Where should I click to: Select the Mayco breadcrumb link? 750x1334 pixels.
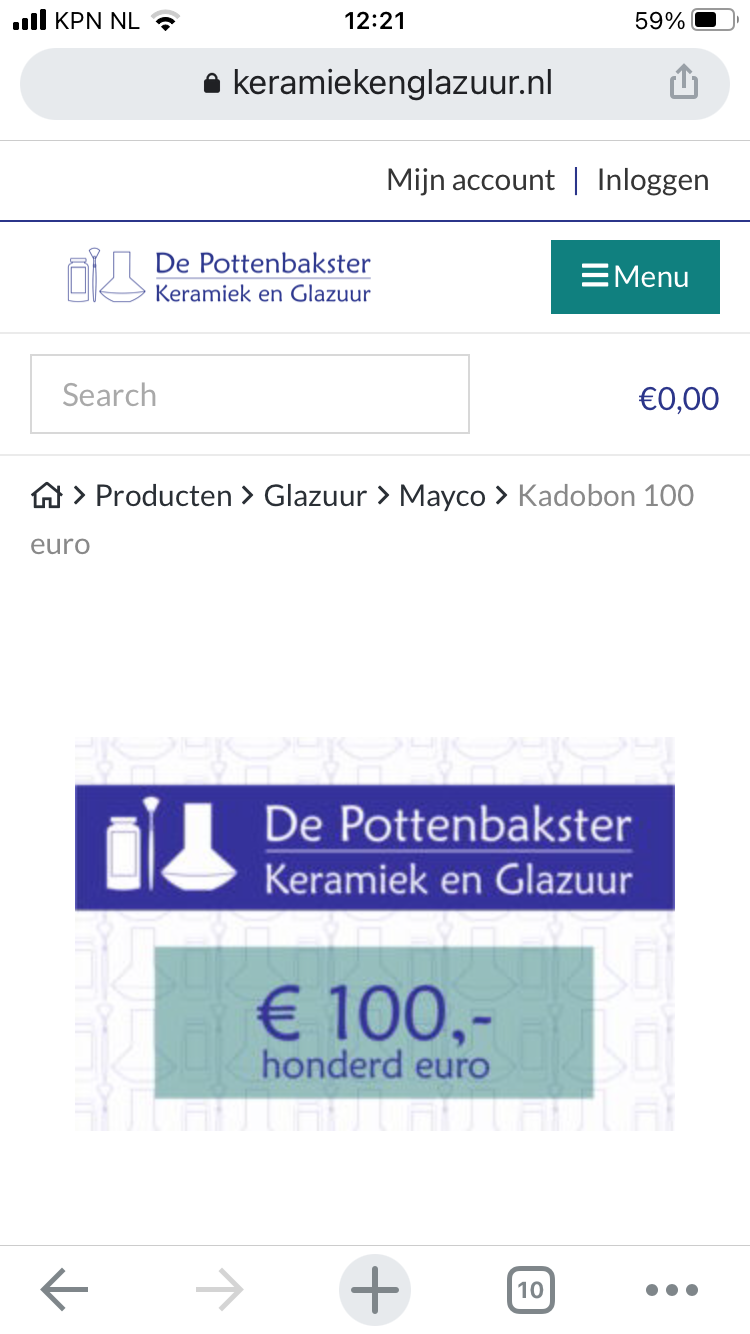pyautogui.click(x=442, y=495)
